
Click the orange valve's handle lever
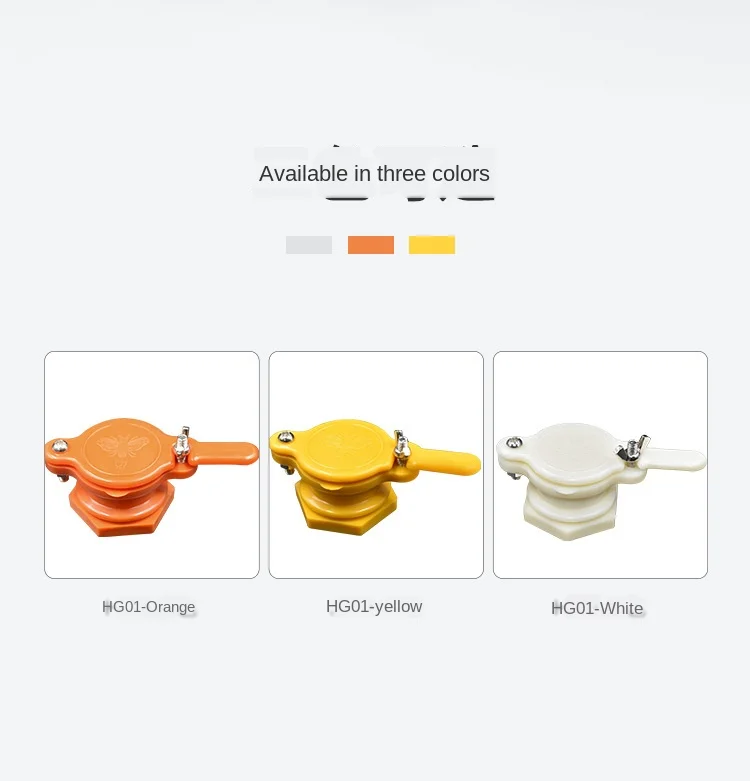[223, 453]
